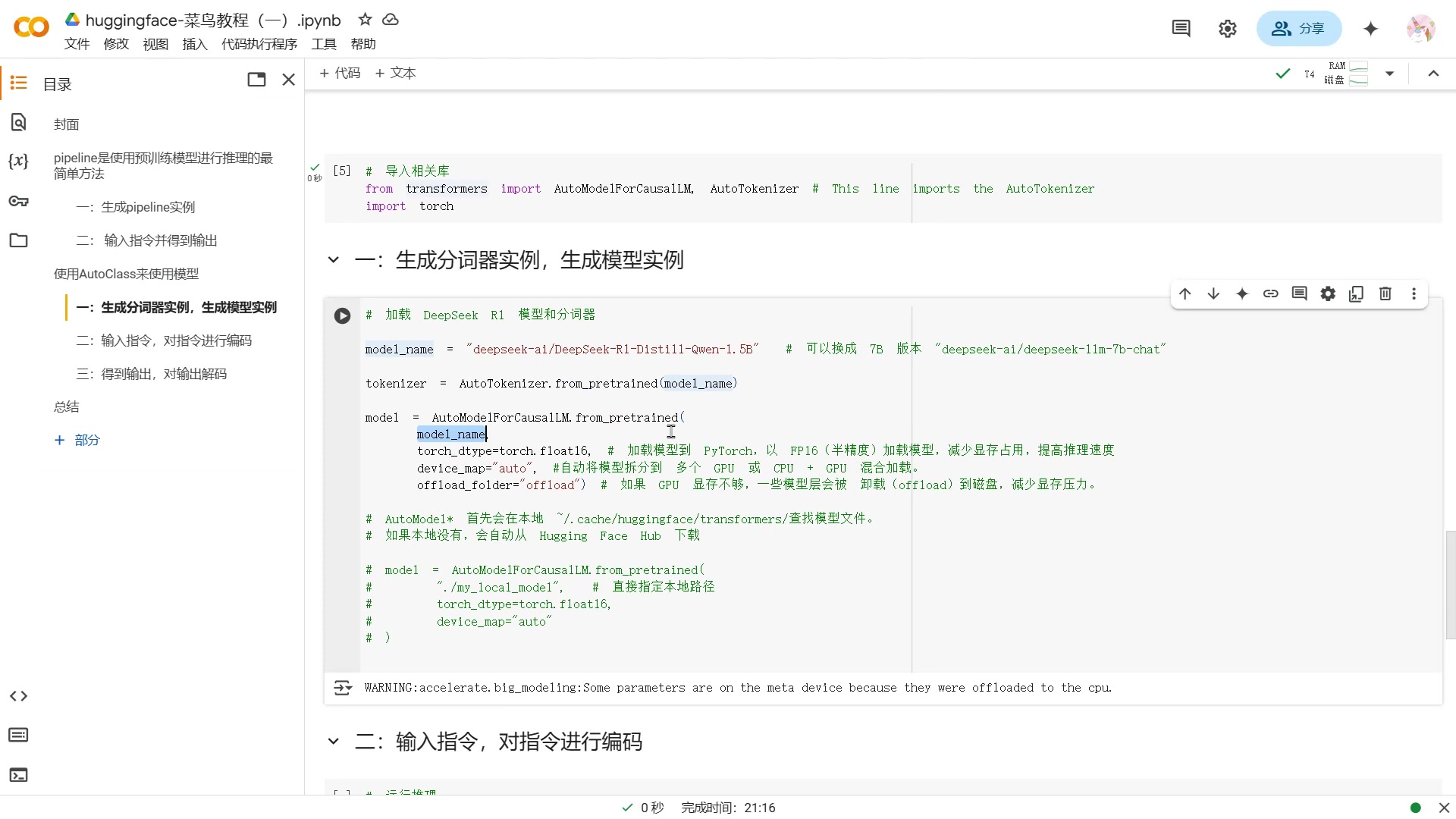Screen dimensions: 1456x819
Task: Click the 分享 button to share notebook
Action: click(x=1298, y=28)
